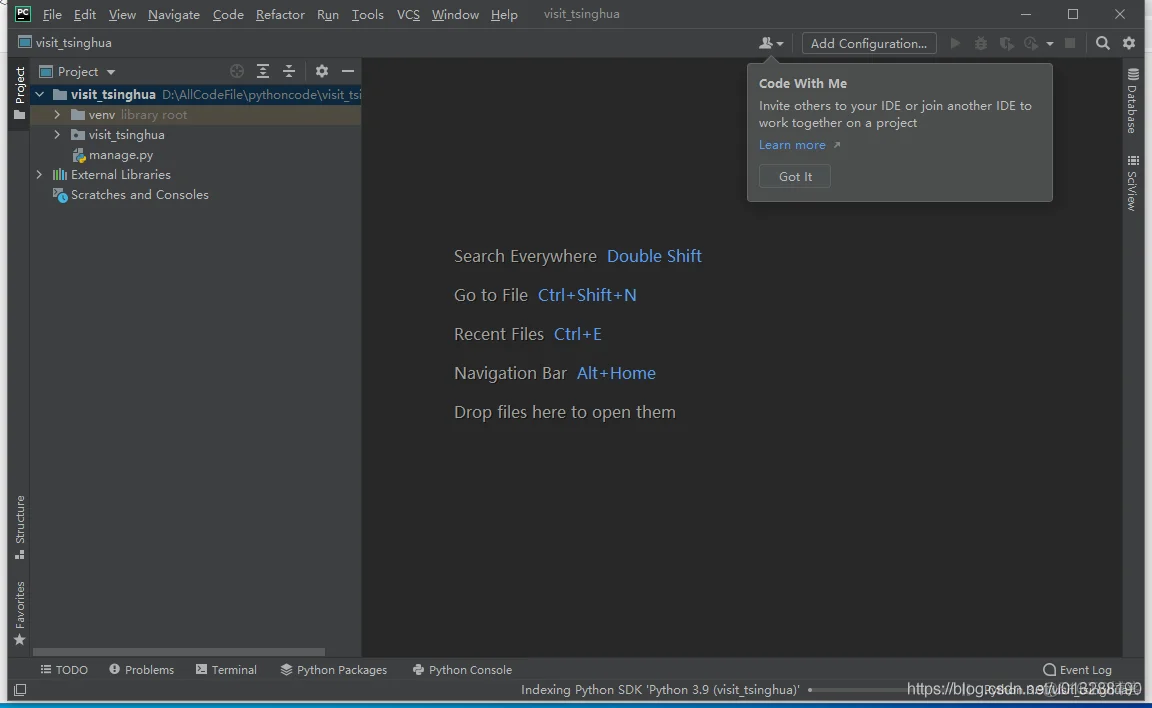Click the PyCharm logo icon
Image resolution: width=1152 pixels, height=708 pixels.
click(x=23, y=13)
